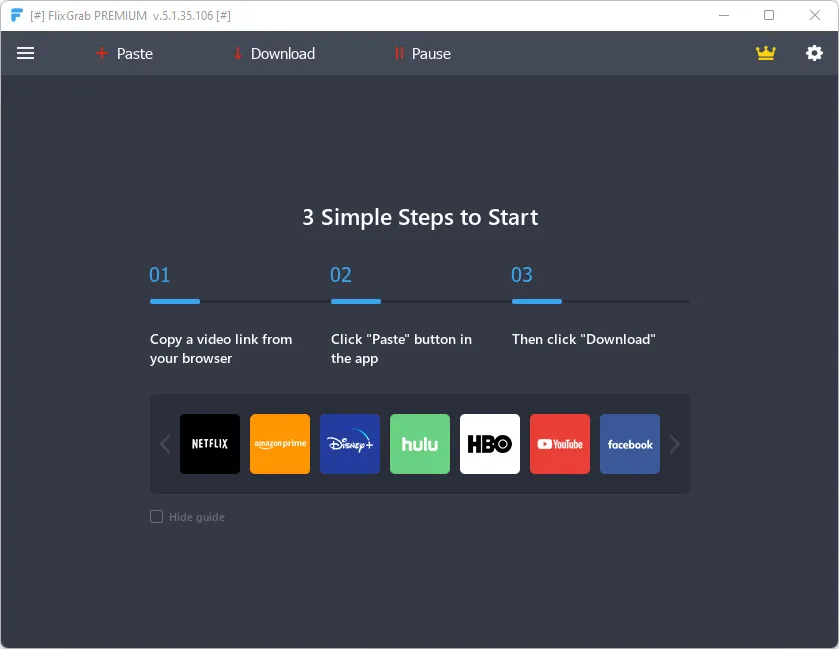Click the Download button in the toolbar
839x649 pixels.
(x=274, y=54)
